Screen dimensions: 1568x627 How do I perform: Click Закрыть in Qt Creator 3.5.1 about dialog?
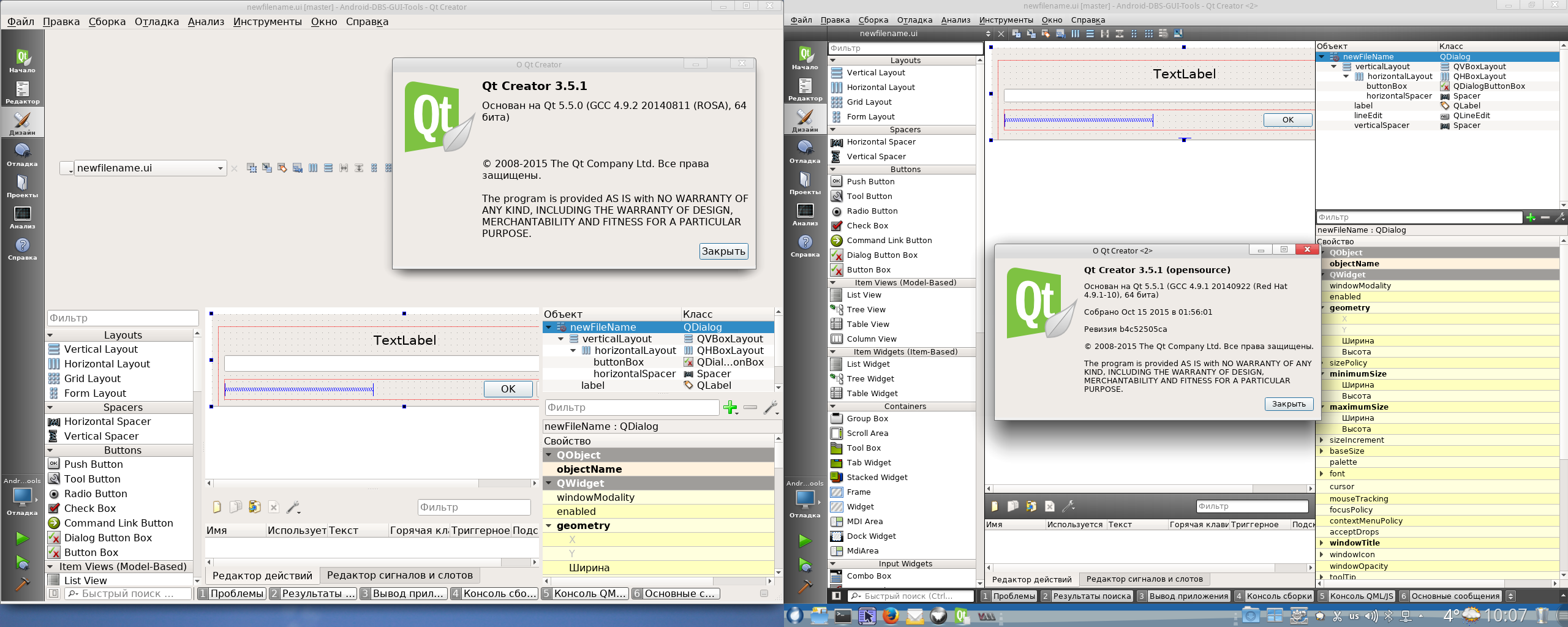(x=723, y=251)
